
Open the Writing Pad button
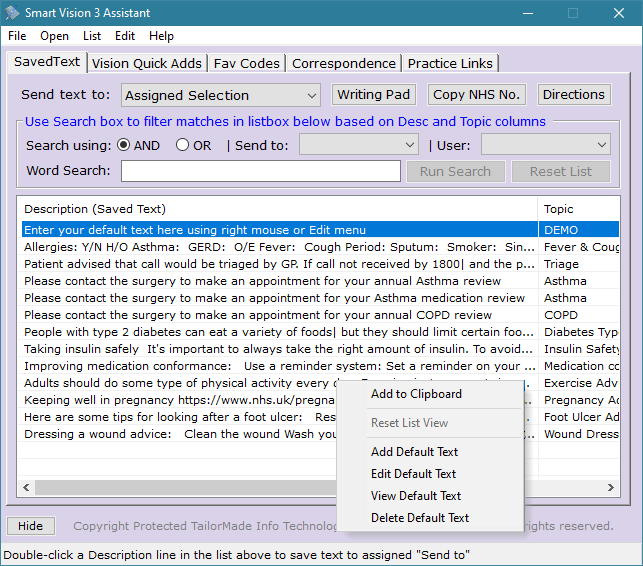tap(374, 95)
